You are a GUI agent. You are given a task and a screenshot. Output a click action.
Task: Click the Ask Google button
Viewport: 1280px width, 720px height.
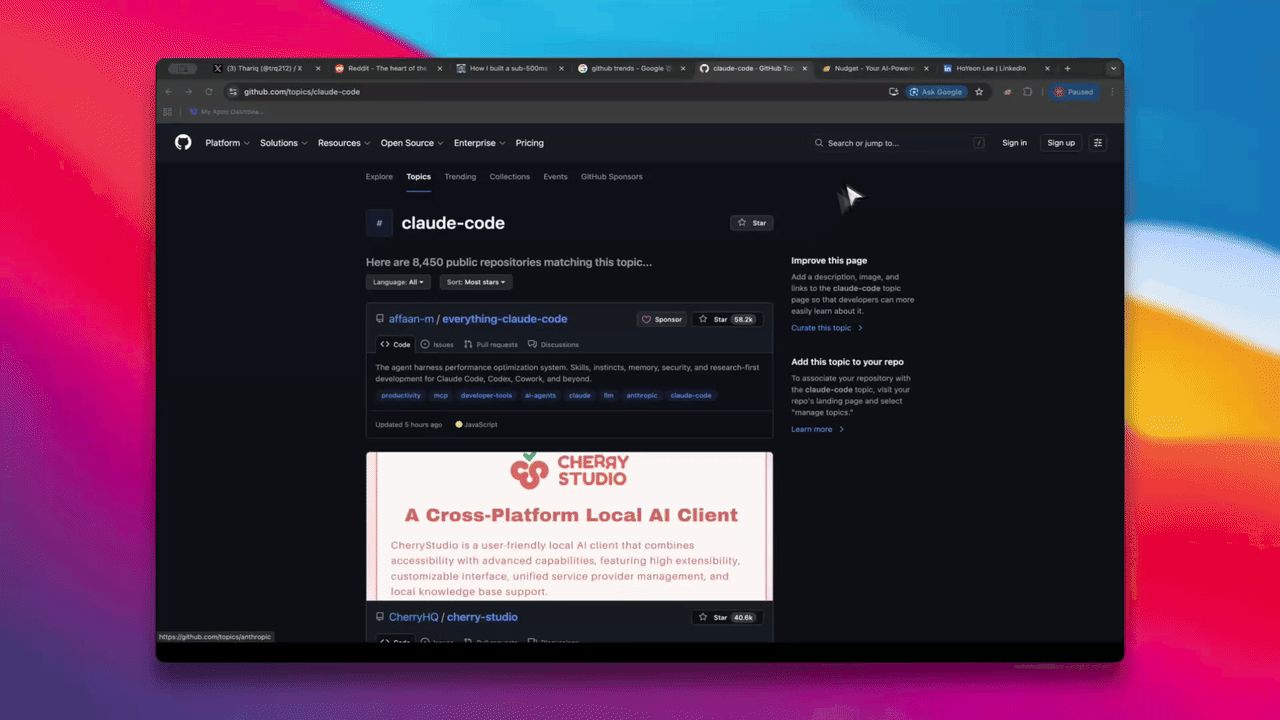pos(936,92)
